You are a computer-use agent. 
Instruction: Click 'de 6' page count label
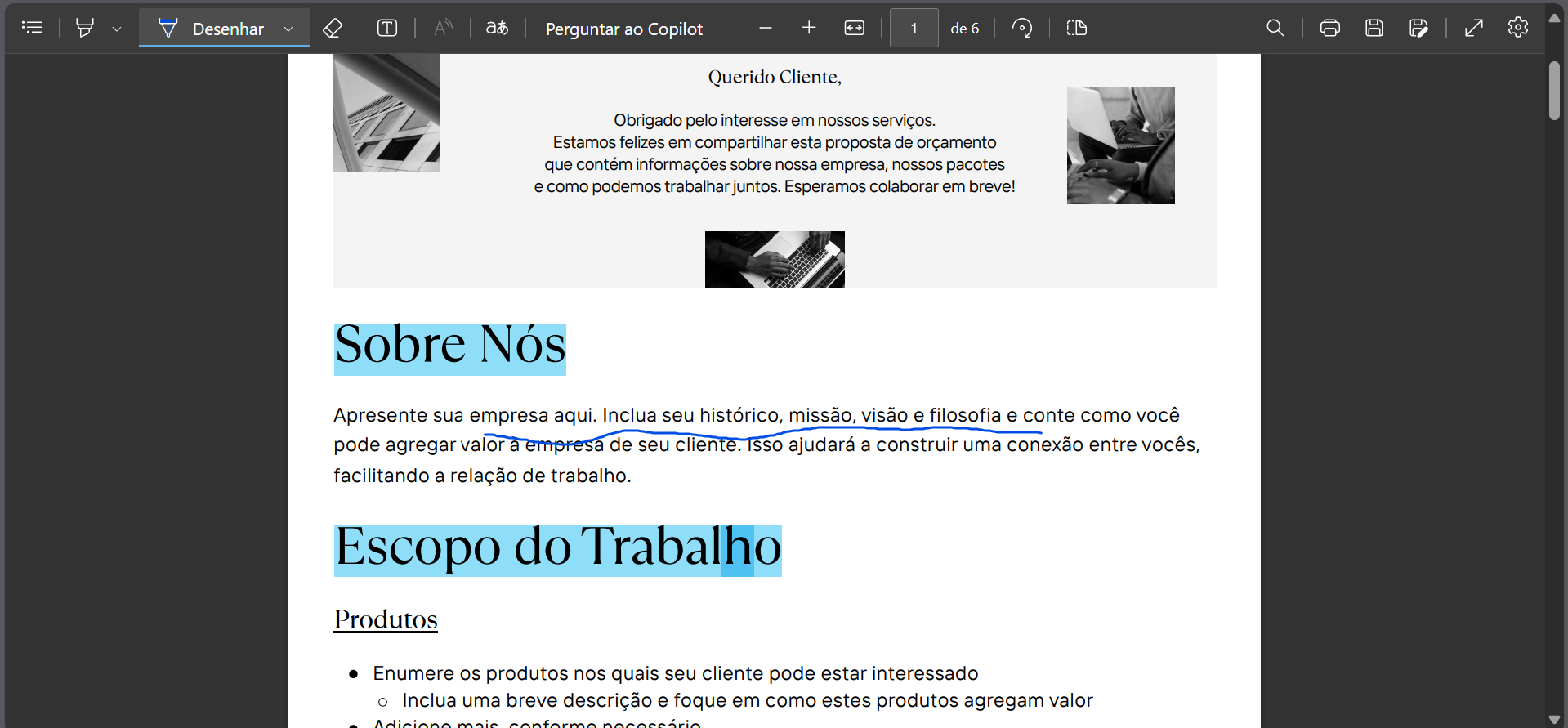click(x=964, y=29)
